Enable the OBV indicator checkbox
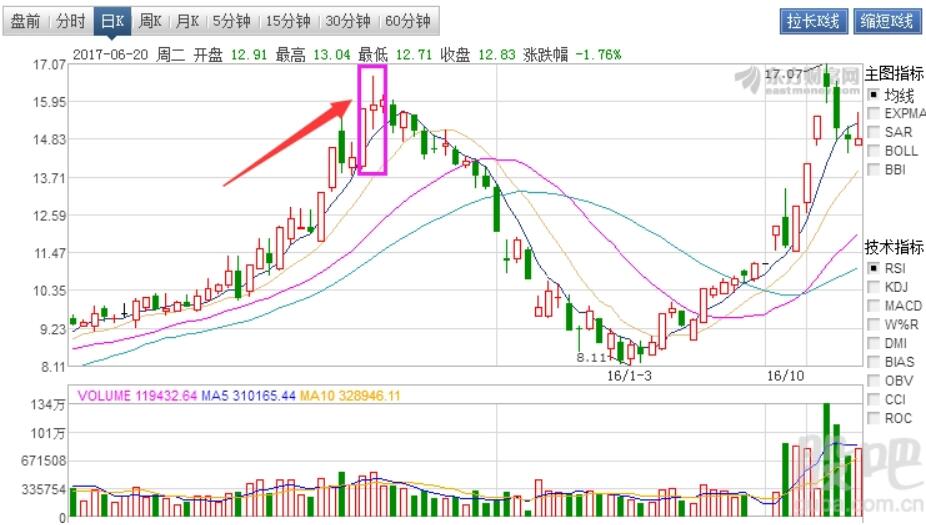Image resolution: width=926 pixels, height=525 pixels. [x=873, y=381]
